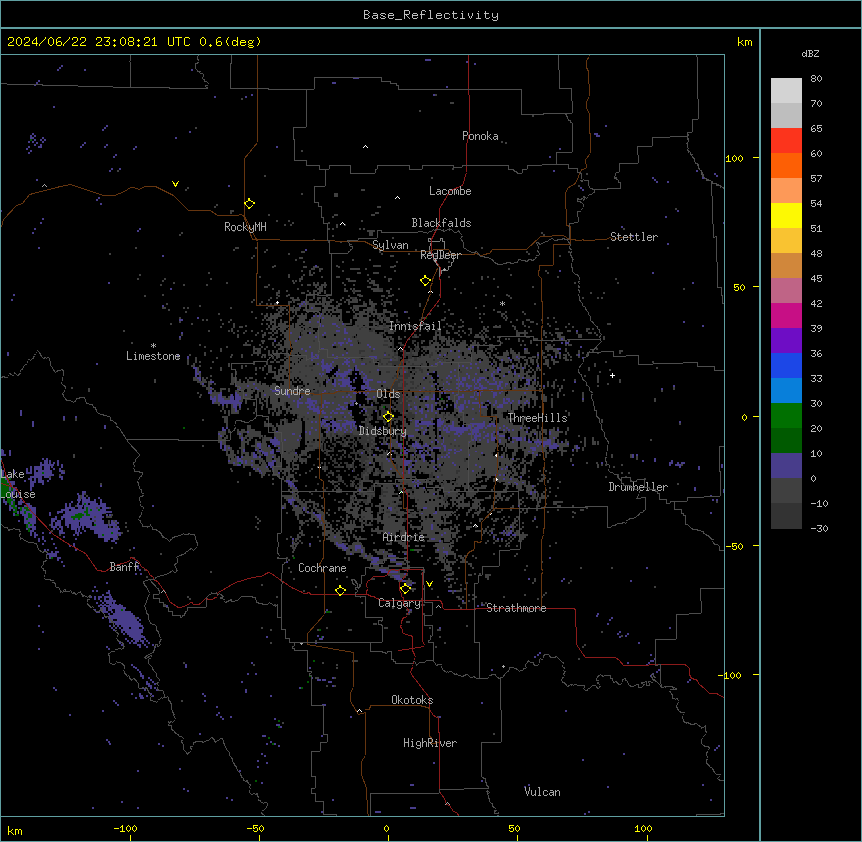The image size is (862, 842).
Task: Click the 100 tick on vertical axis
Action: pos(734,158)
